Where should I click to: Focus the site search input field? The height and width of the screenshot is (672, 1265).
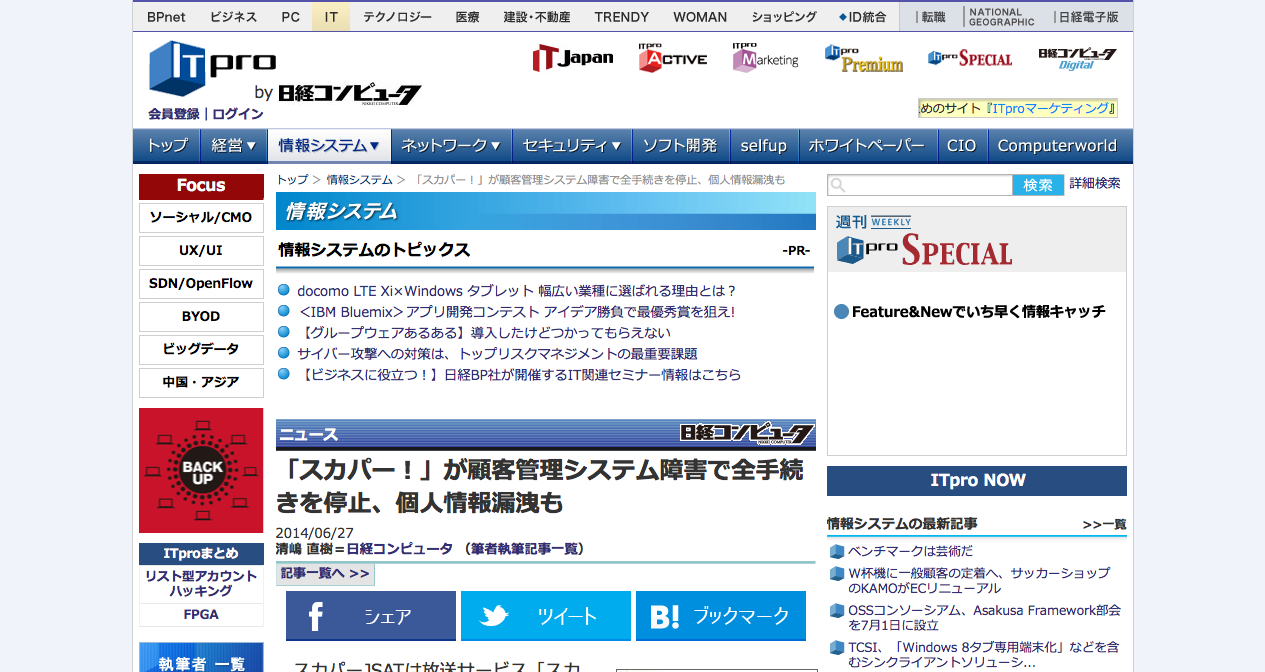(x=920, y=185)
